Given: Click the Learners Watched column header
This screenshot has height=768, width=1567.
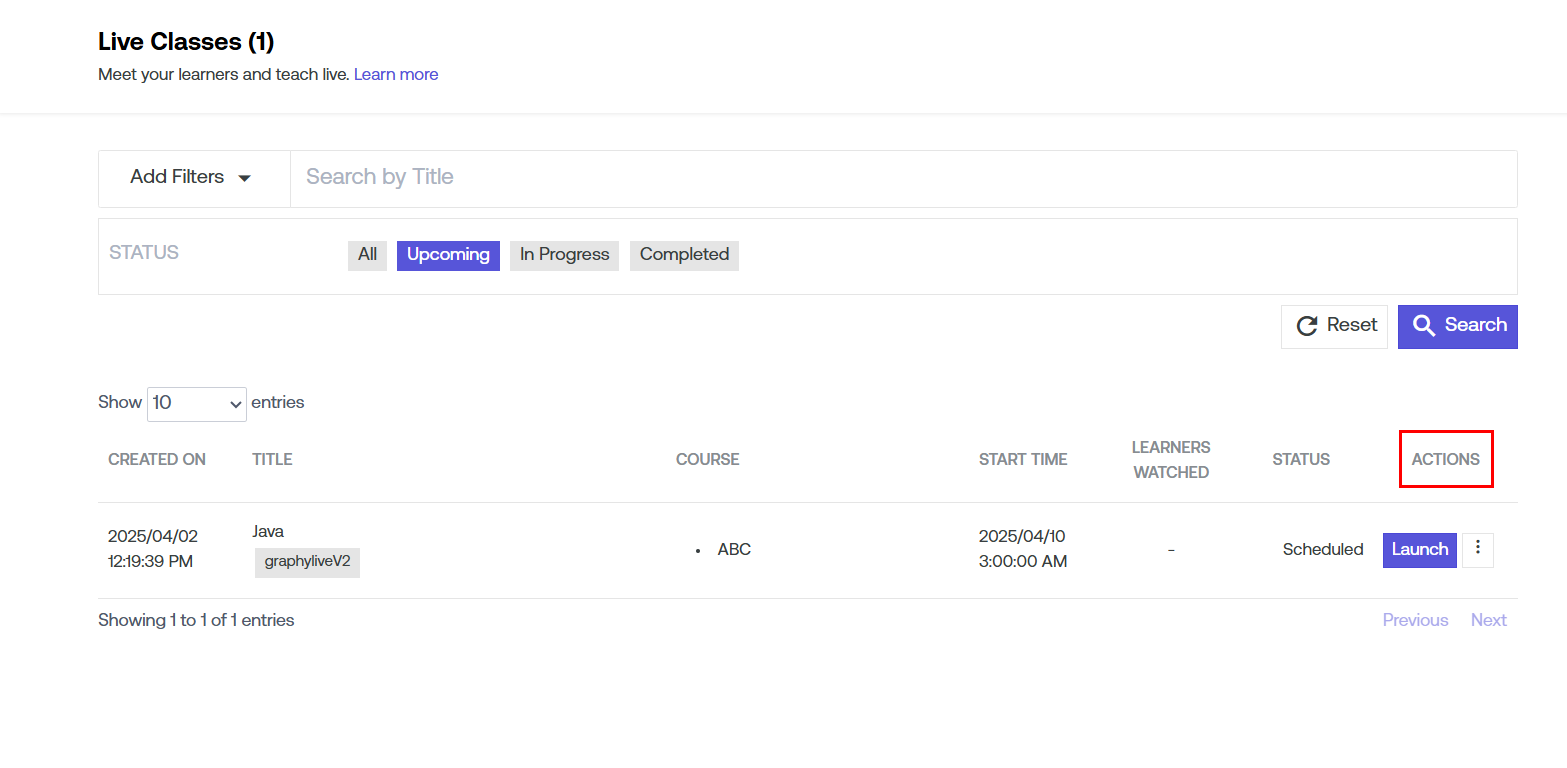Looking at the screenshot, I should tap(1170, 460).
